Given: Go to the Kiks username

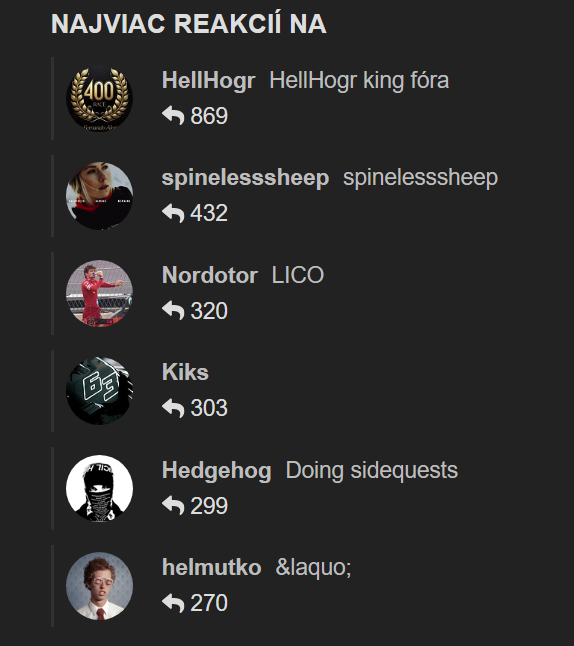Looking at the screenshot, I should click(185, 372).
